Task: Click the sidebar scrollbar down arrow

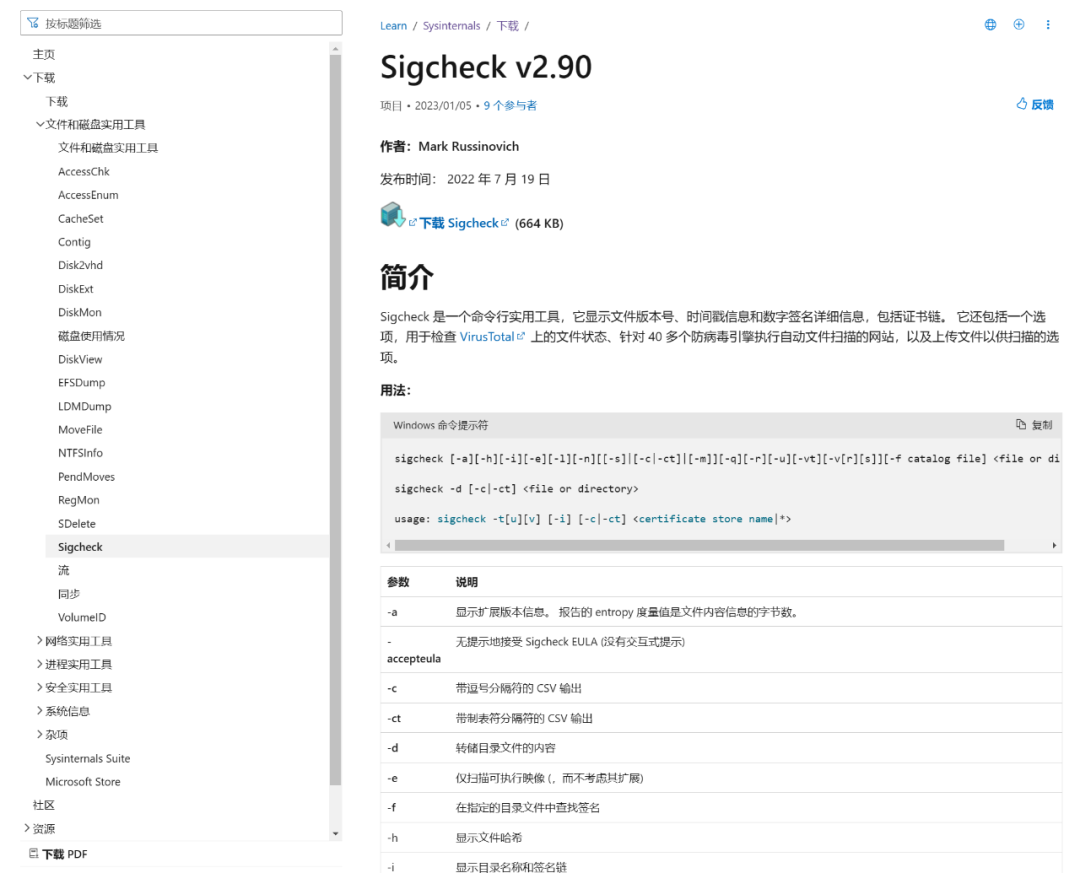Action: click(x=335, y=834)
